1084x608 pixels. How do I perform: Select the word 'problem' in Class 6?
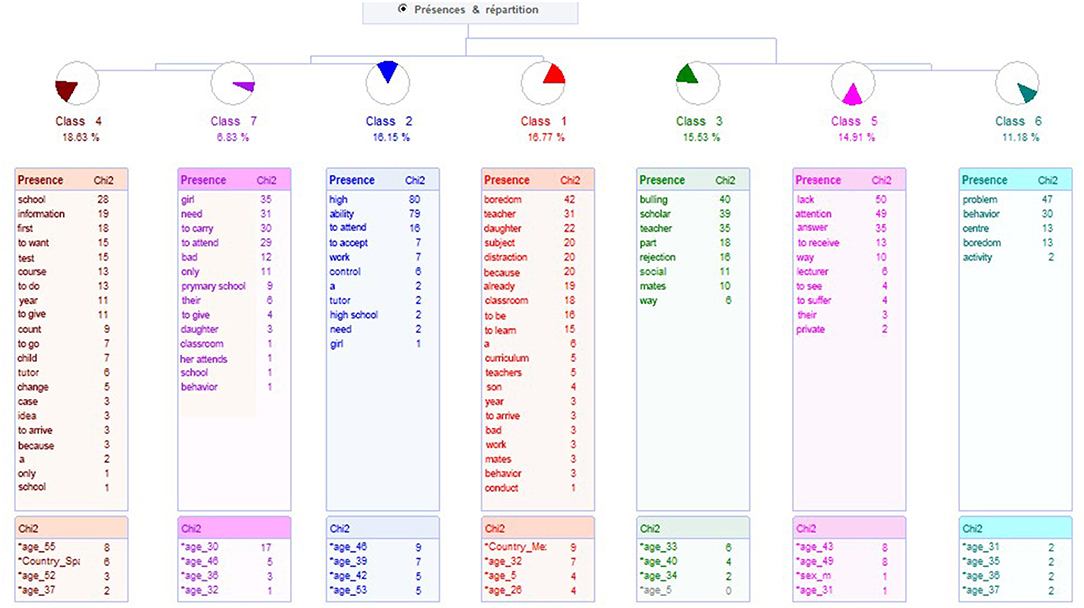click(x=980, y=199)
